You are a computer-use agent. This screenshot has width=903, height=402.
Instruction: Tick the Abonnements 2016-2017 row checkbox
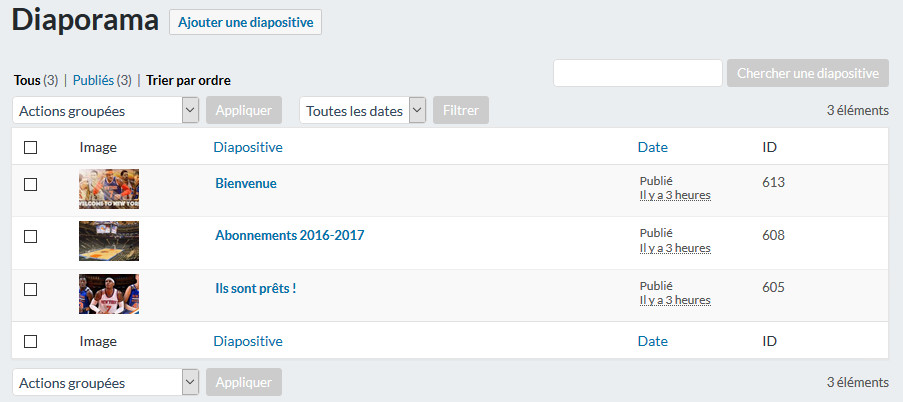point(31,236)
